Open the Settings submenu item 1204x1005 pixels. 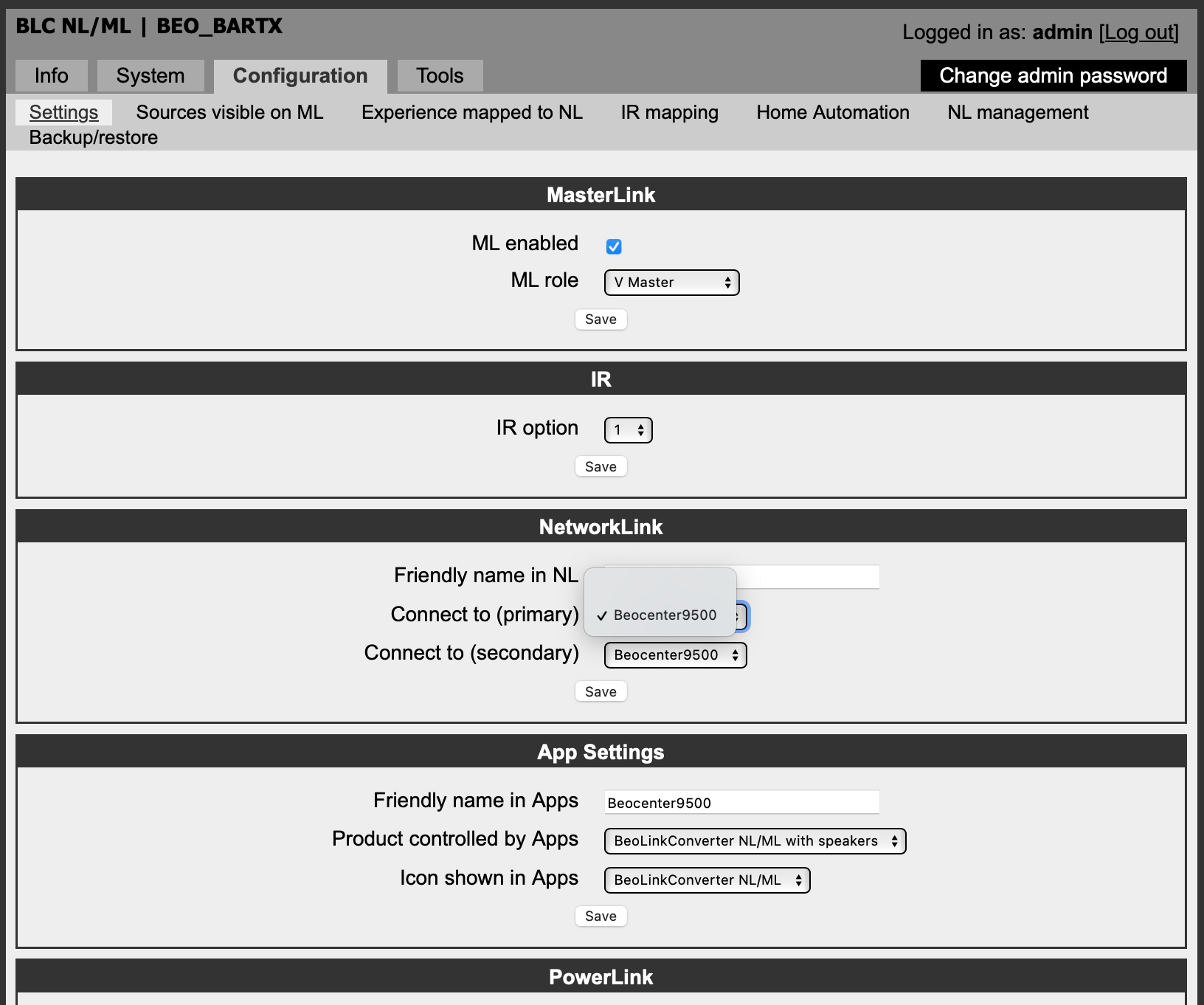coord(63,113)
